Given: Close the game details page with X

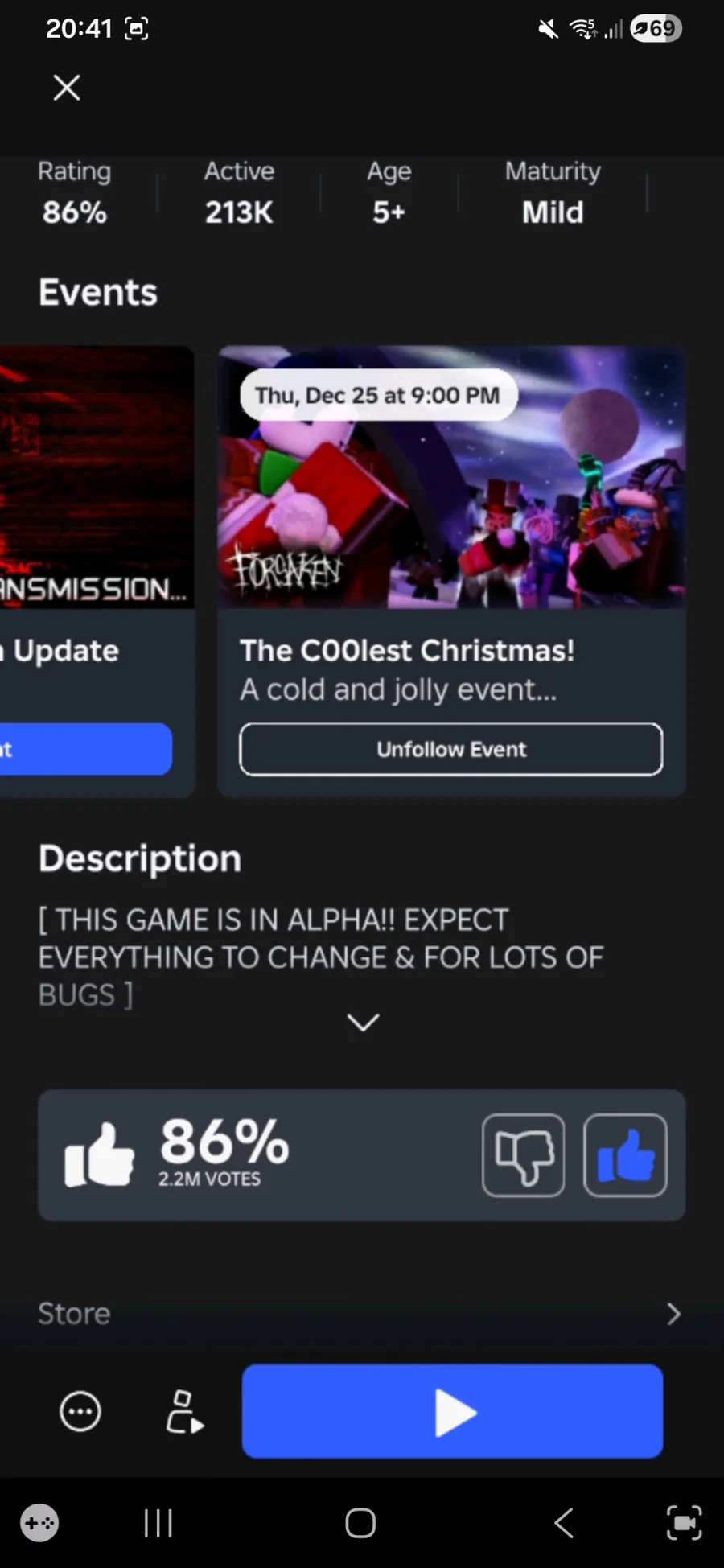Looking at the screenshot, I should (x=67, y=88).
